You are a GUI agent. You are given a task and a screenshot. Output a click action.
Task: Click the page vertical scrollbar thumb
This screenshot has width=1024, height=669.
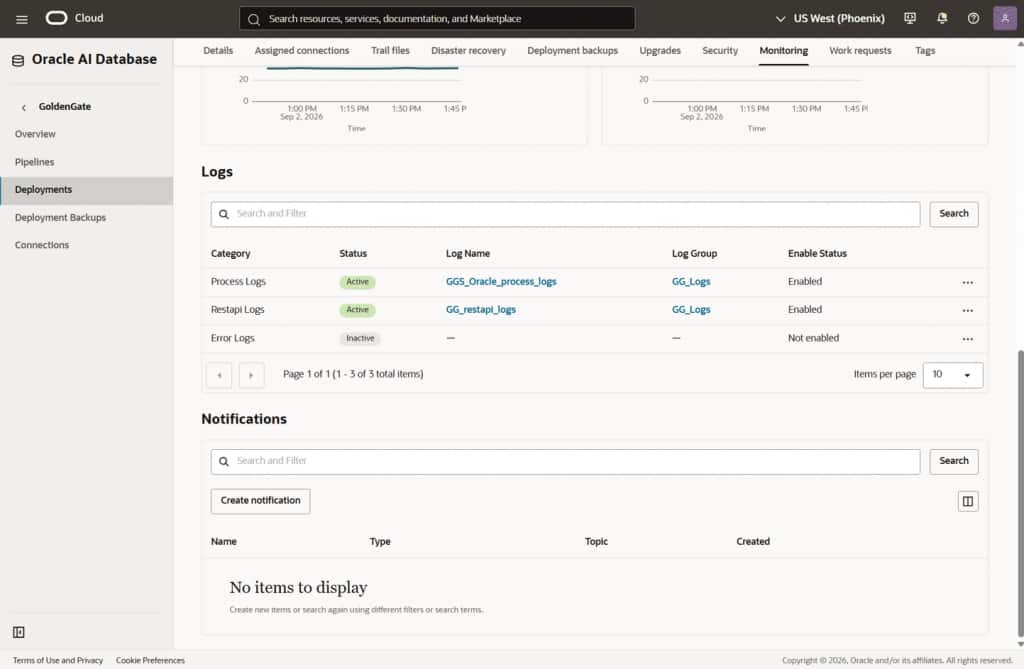(1020, 493)
